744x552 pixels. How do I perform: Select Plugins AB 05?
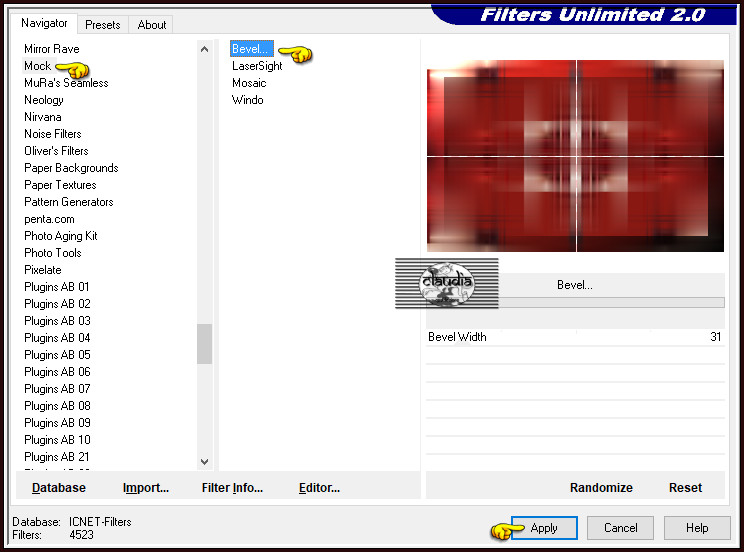pos(57,355)
